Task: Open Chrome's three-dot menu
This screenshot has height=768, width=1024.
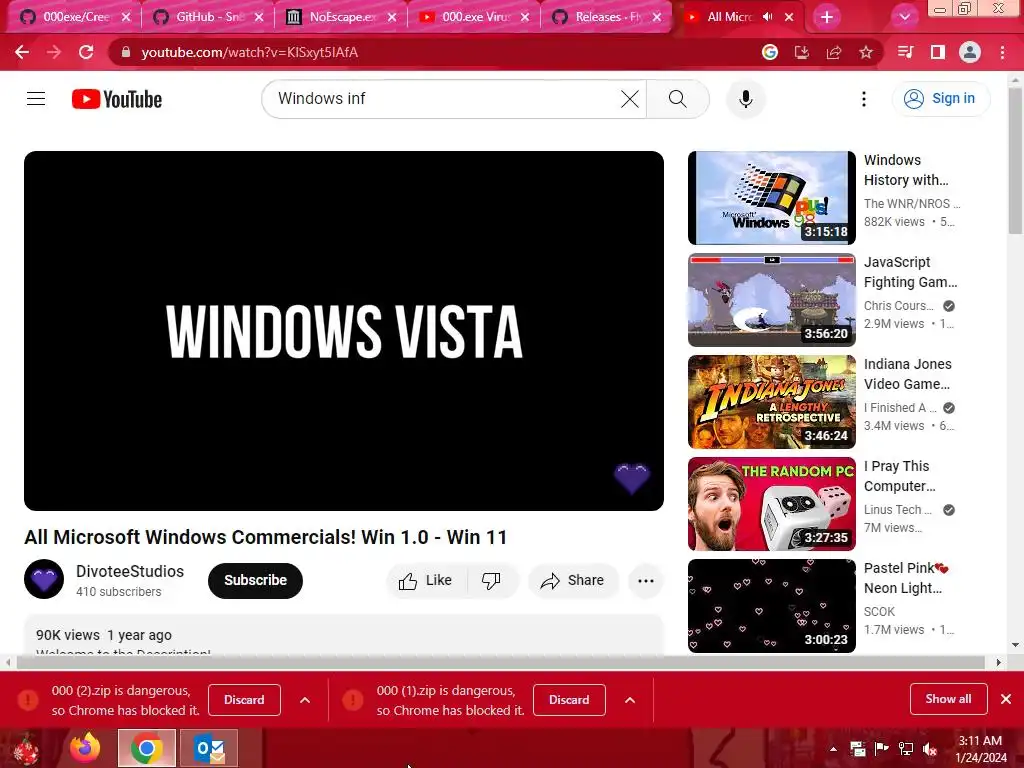Action: (x=1002, y=52)
